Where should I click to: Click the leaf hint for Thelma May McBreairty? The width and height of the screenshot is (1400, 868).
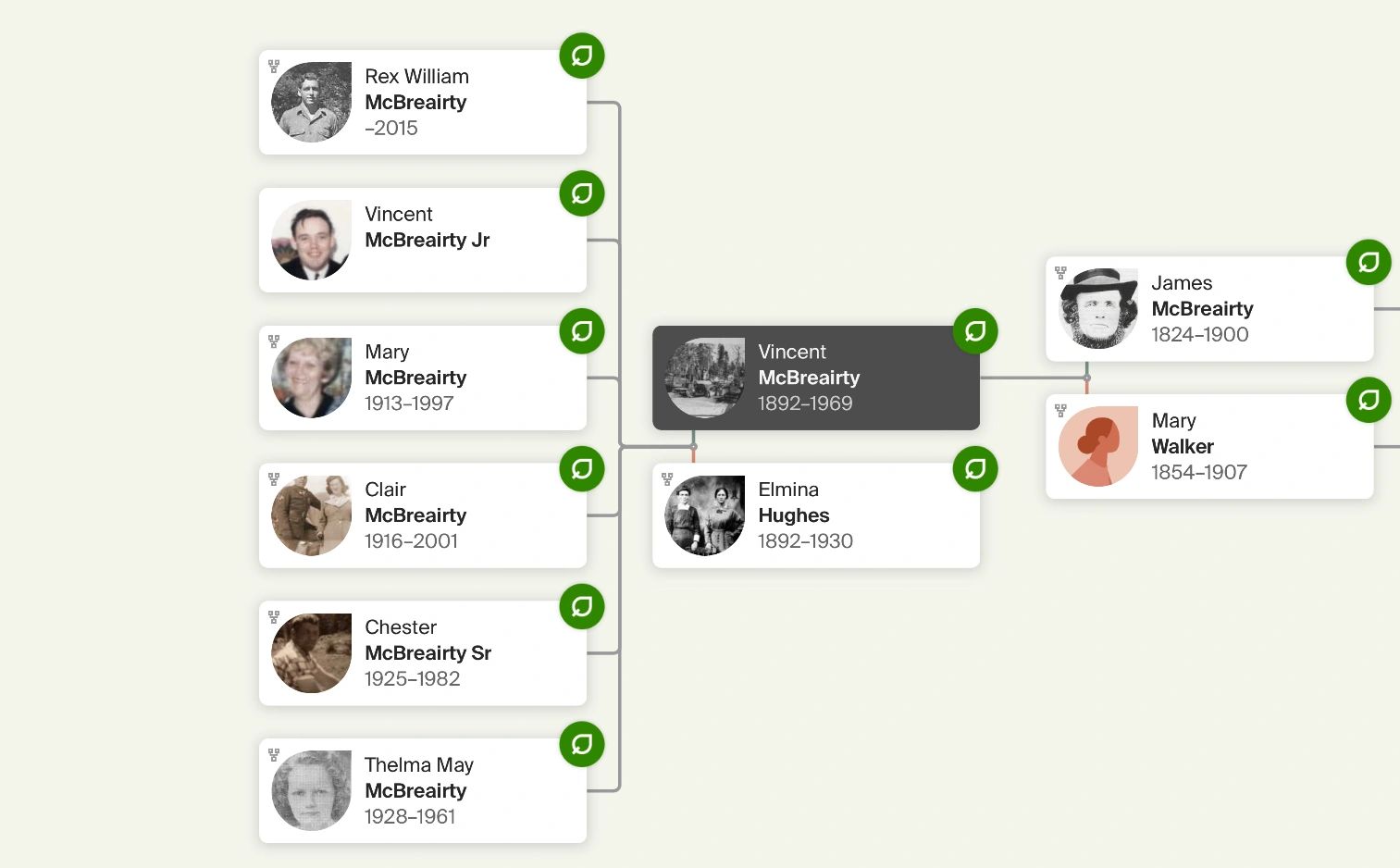pos(582,744)
